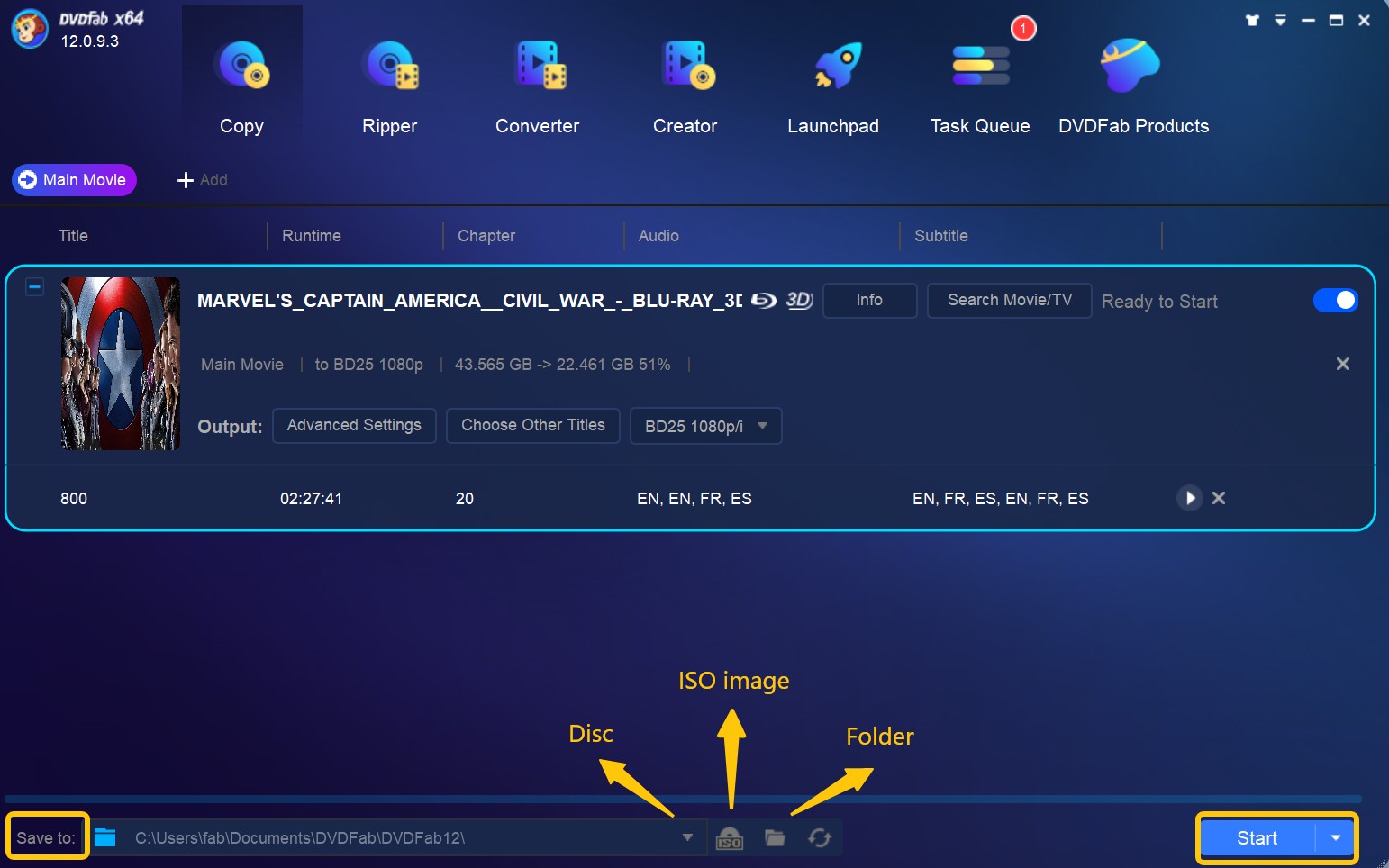Preview title 800 with play button
The height and width of the screenshot is (868, 1389).
tap(1189, 498)
